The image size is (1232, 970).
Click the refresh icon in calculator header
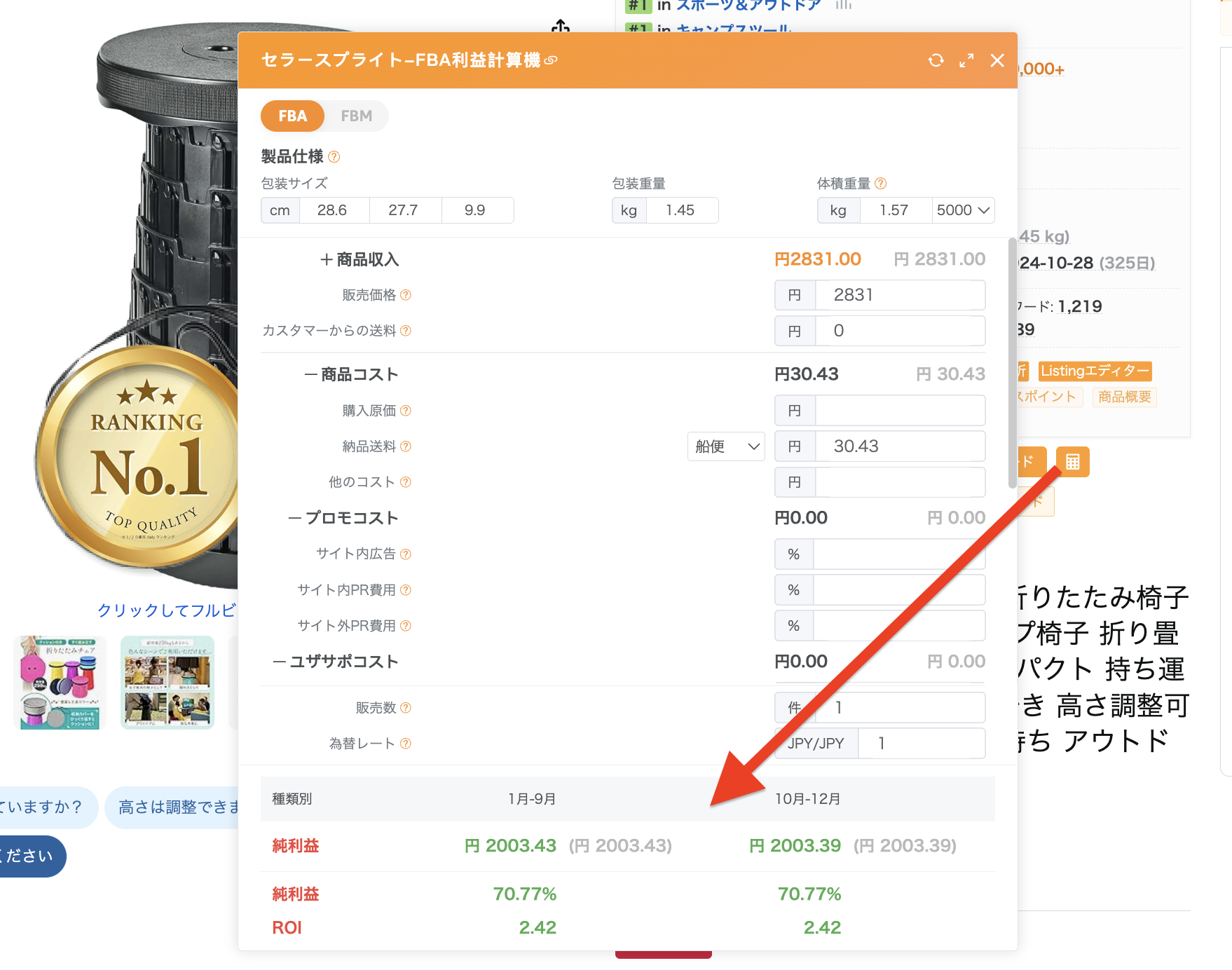936,61
